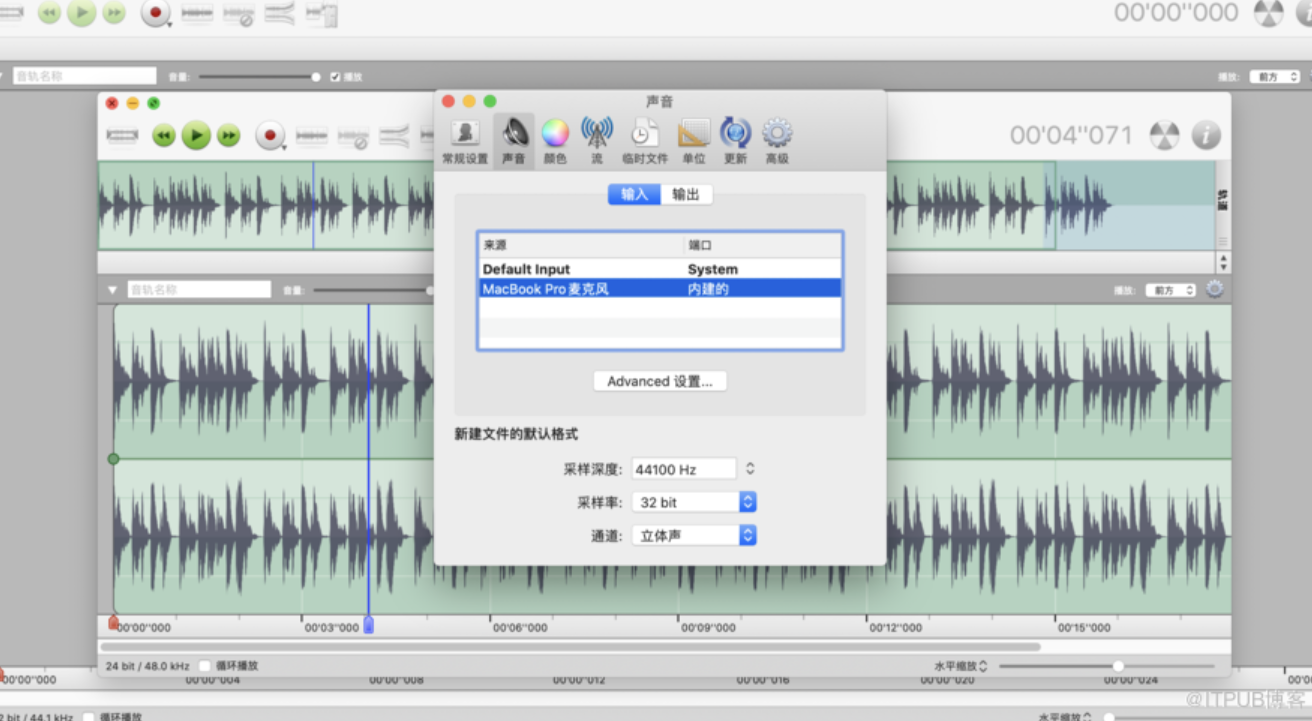Adjust the 水平缩放 zoom slider
The width and height of the screenshot is (1312, 721).
(x=1117, y=664)
